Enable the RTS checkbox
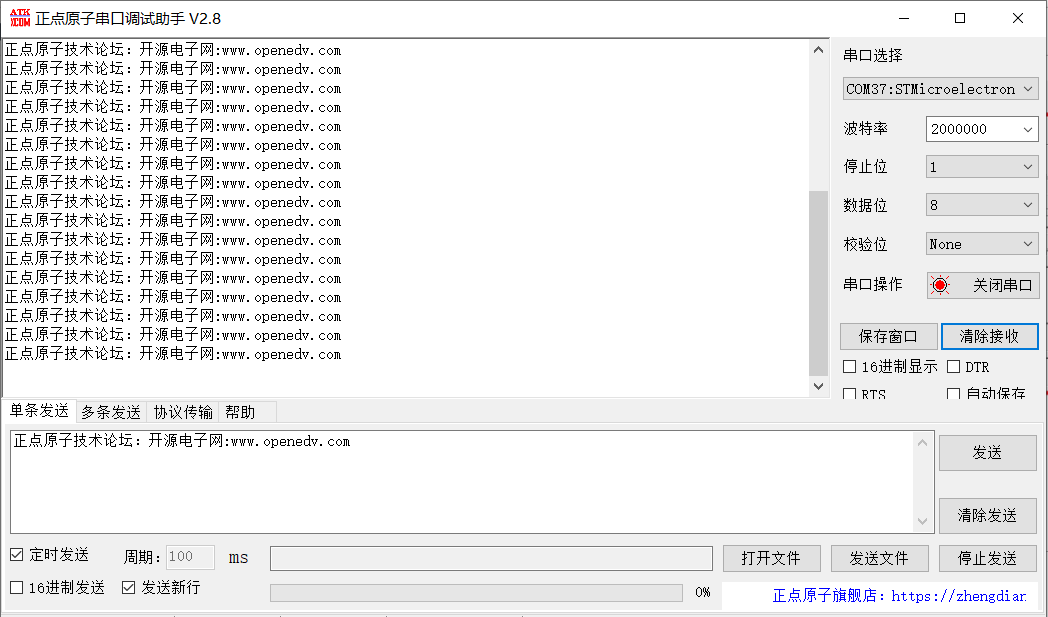Viewport: 1048px width, 617px height. (x=851, y=394)
